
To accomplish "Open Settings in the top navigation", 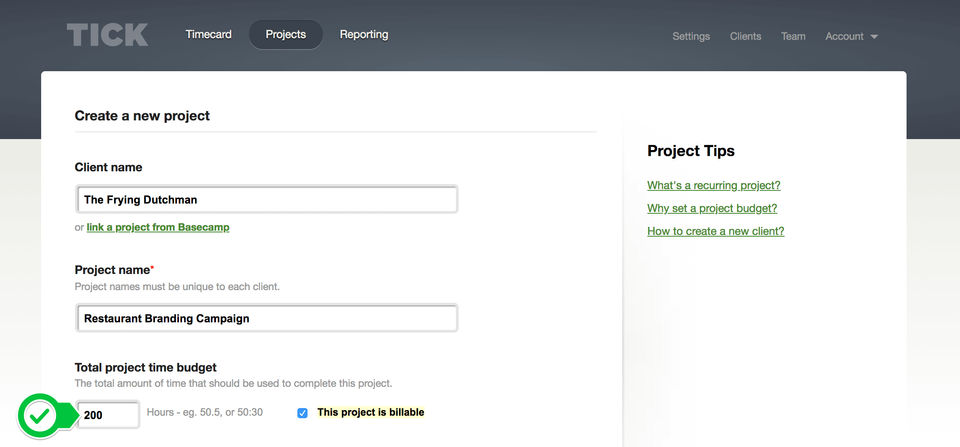I will pos(691,36).
